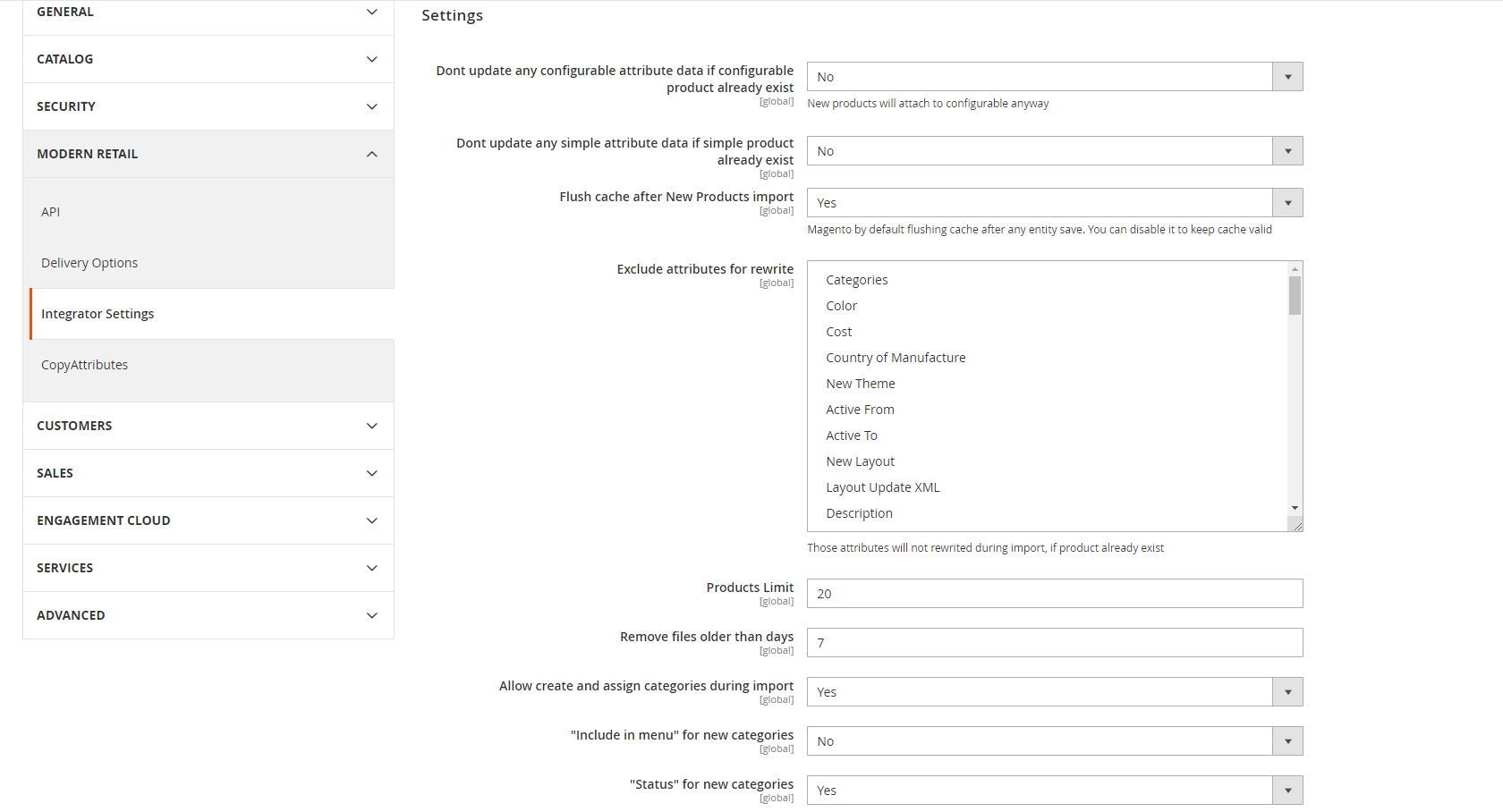
Task: Click attribute list scroll down arrow
Action: point(1295,508)
